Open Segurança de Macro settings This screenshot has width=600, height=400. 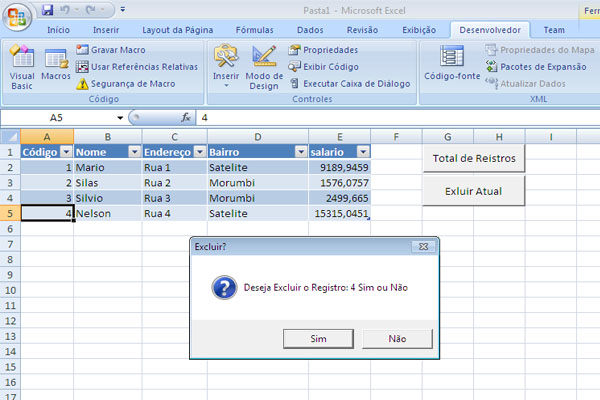(126, 83)
